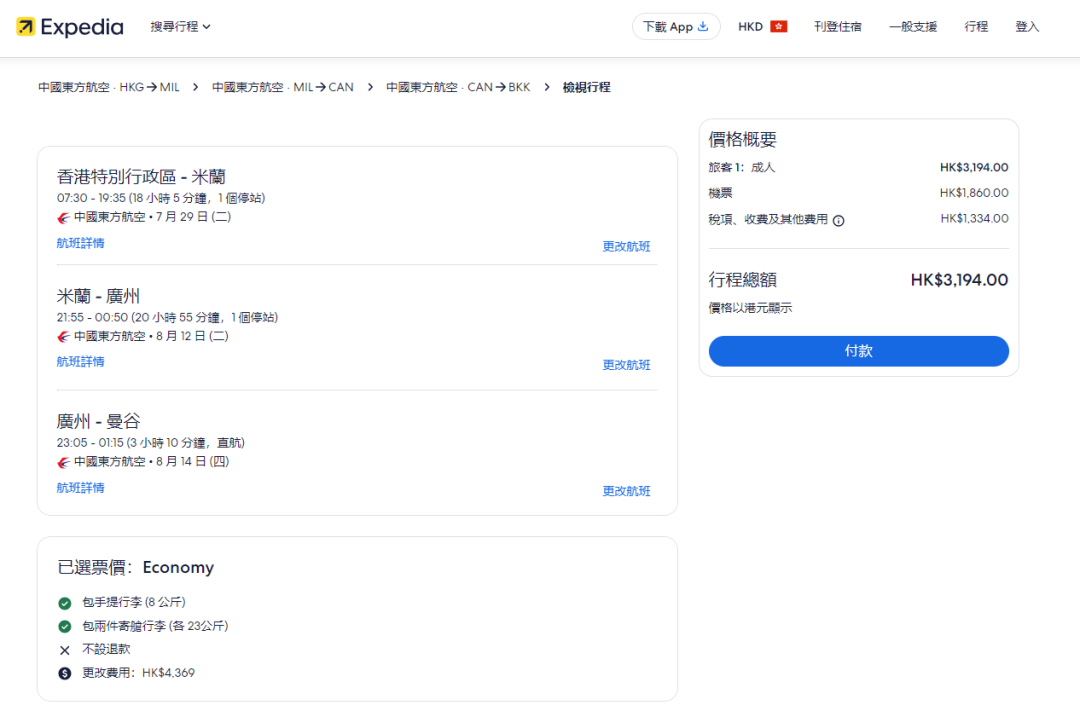
Task: Click the Hong Kong flag icon
Action: [x=778, y=27]
